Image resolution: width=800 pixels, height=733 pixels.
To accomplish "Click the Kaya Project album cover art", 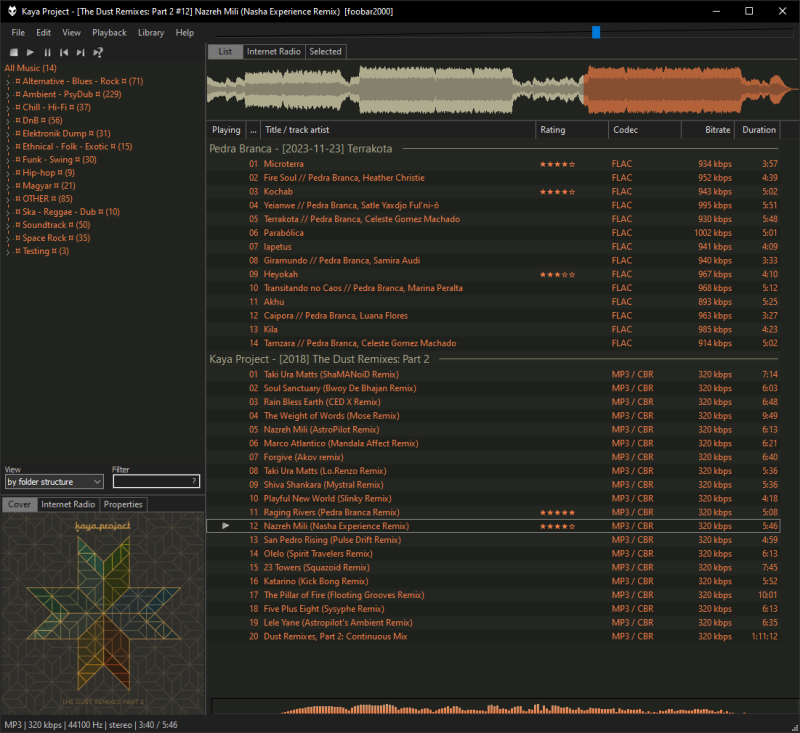I will pos(103,613).
